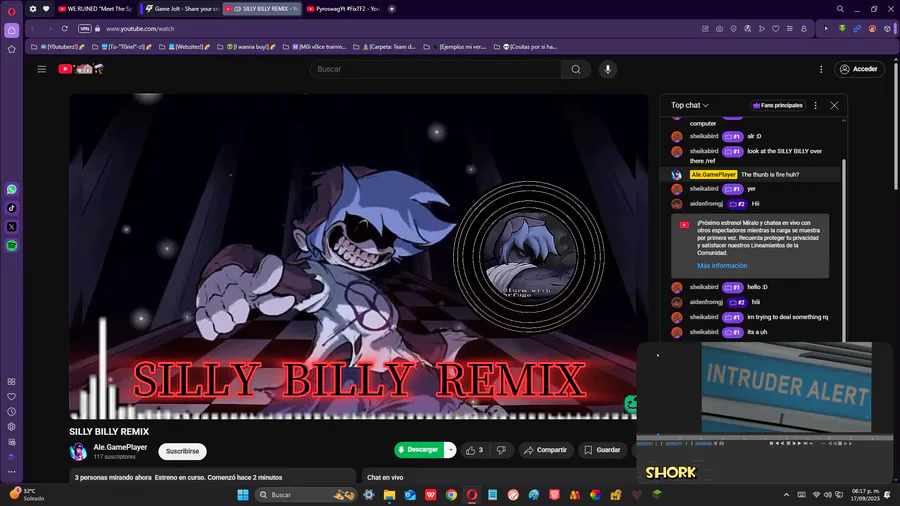
Task: Open a new tab with plus button
Action: (392, 9)
